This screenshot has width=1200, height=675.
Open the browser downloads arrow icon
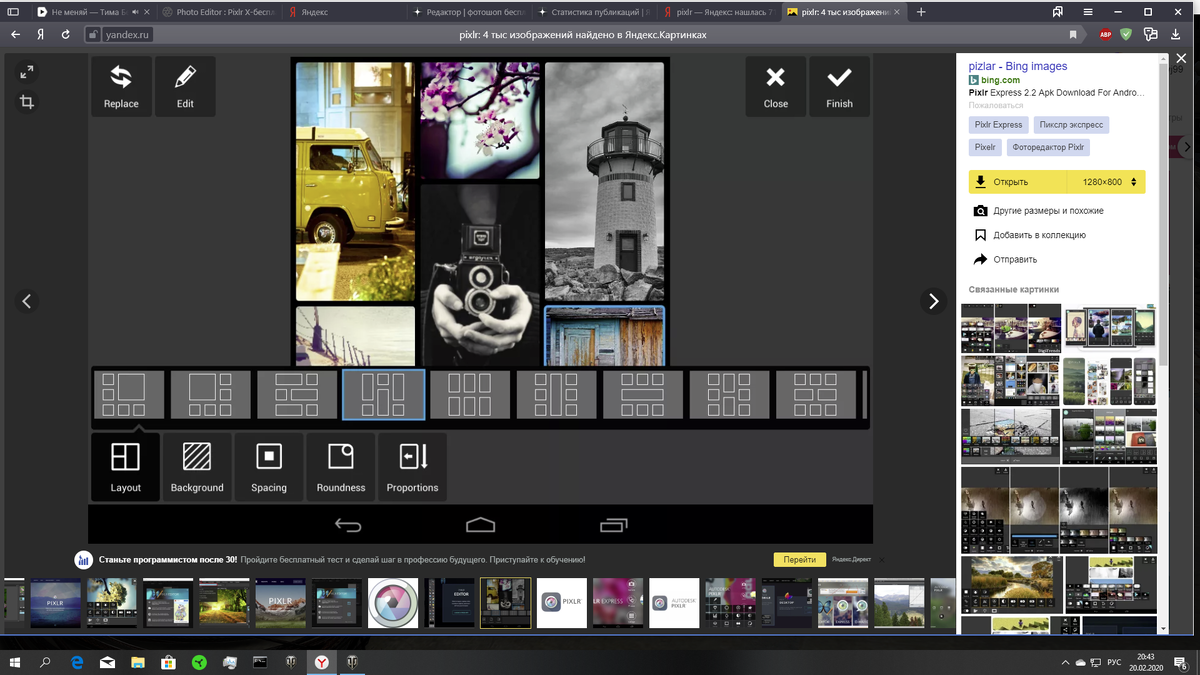(x=1177, y=34)
